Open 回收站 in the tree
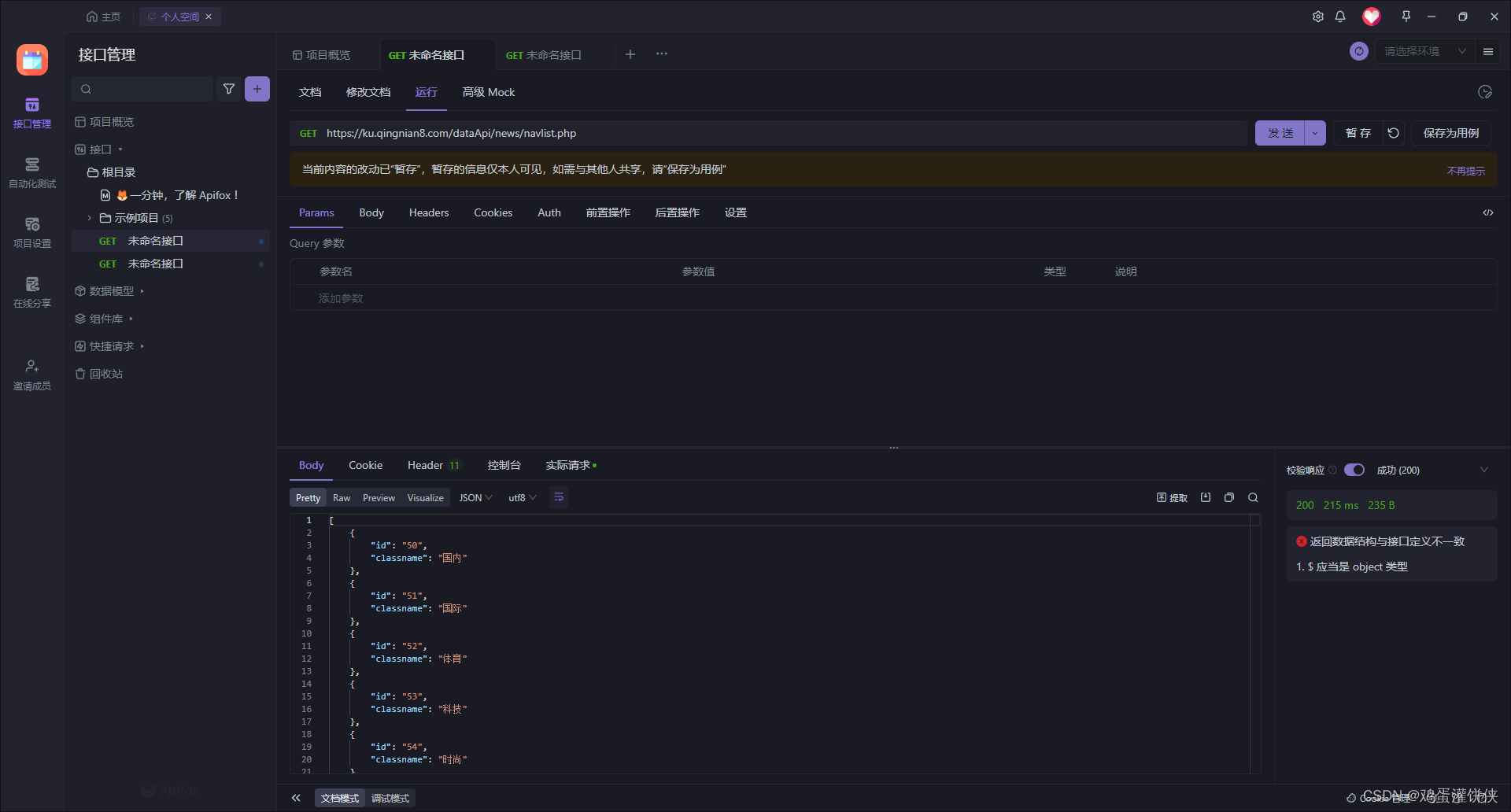Viewport: 1511px width, 812px height. 99,374
